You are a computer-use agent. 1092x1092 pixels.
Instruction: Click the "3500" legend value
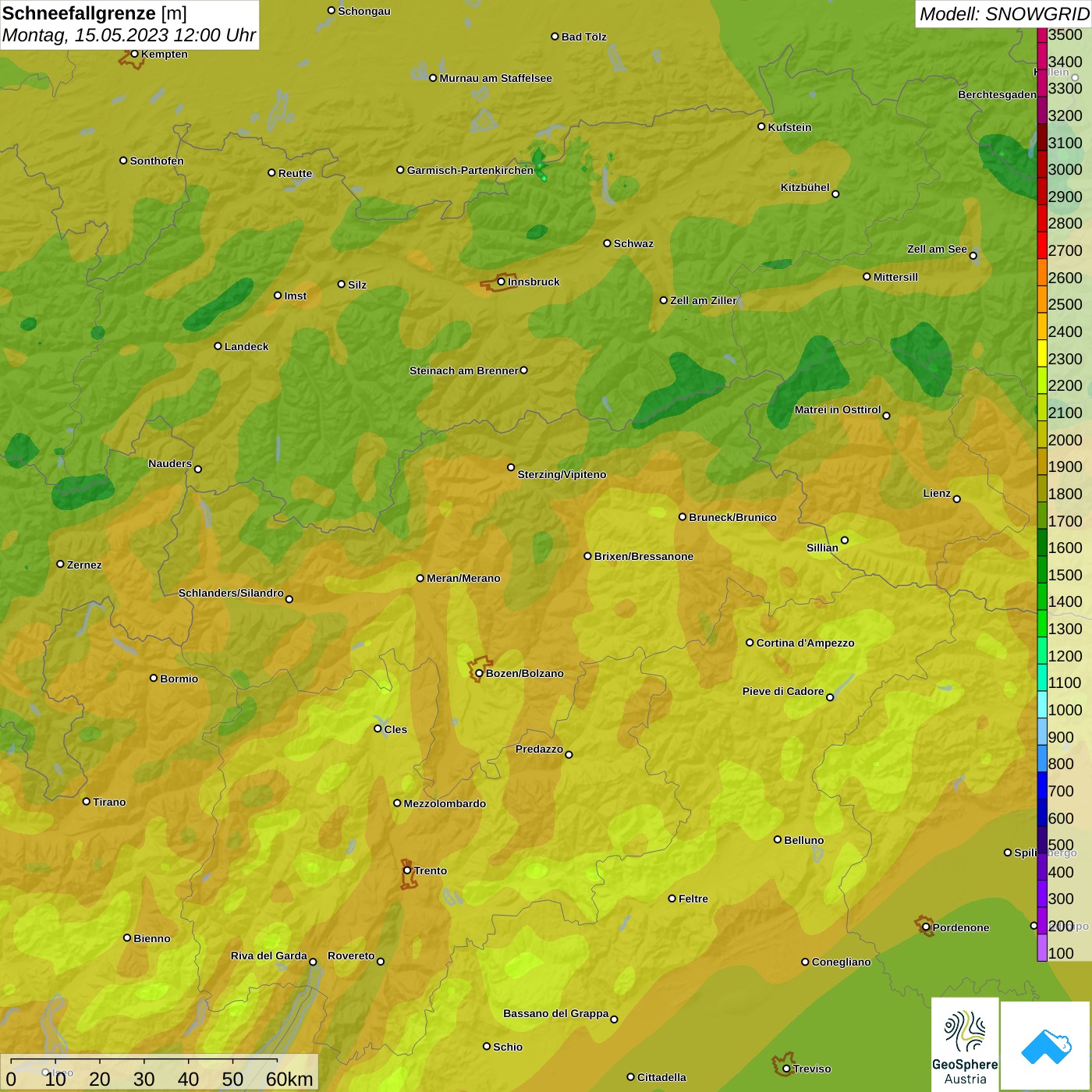point(1065,34)
